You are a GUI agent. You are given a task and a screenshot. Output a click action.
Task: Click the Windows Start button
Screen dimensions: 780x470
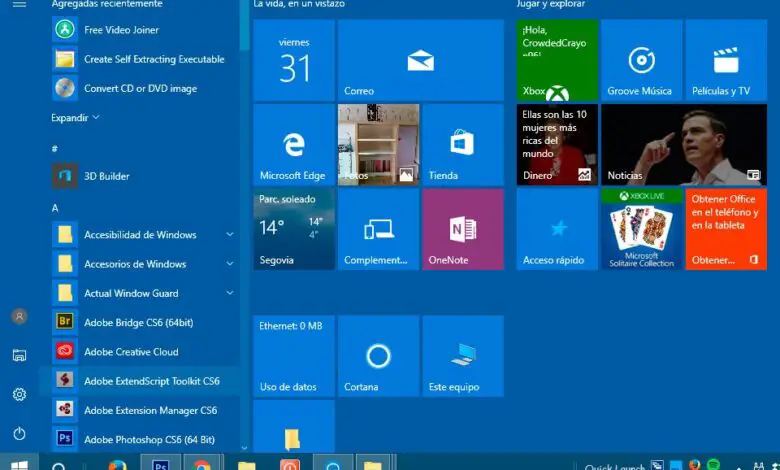pyautogui.click(x=19, y=464)
